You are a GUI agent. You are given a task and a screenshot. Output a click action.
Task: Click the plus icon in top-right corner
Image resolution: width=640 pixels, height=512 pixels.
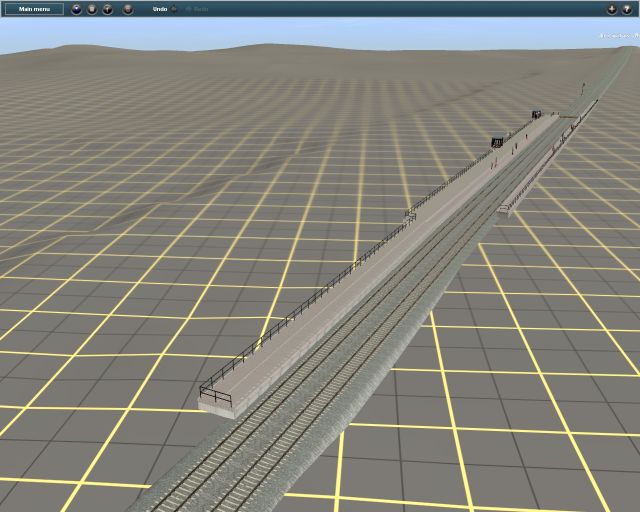pos(612,9)
